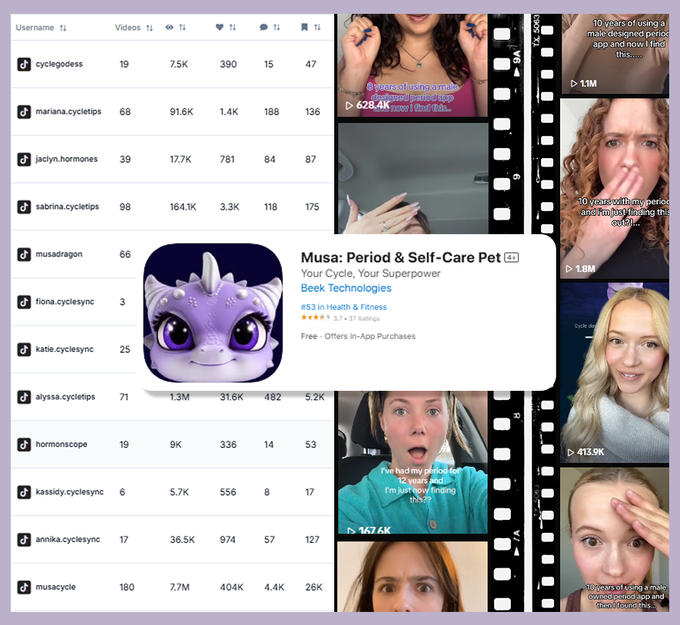Sort by saves using the bookmark column
Viewport: 680px width, 625px height.
click(311, 28)
